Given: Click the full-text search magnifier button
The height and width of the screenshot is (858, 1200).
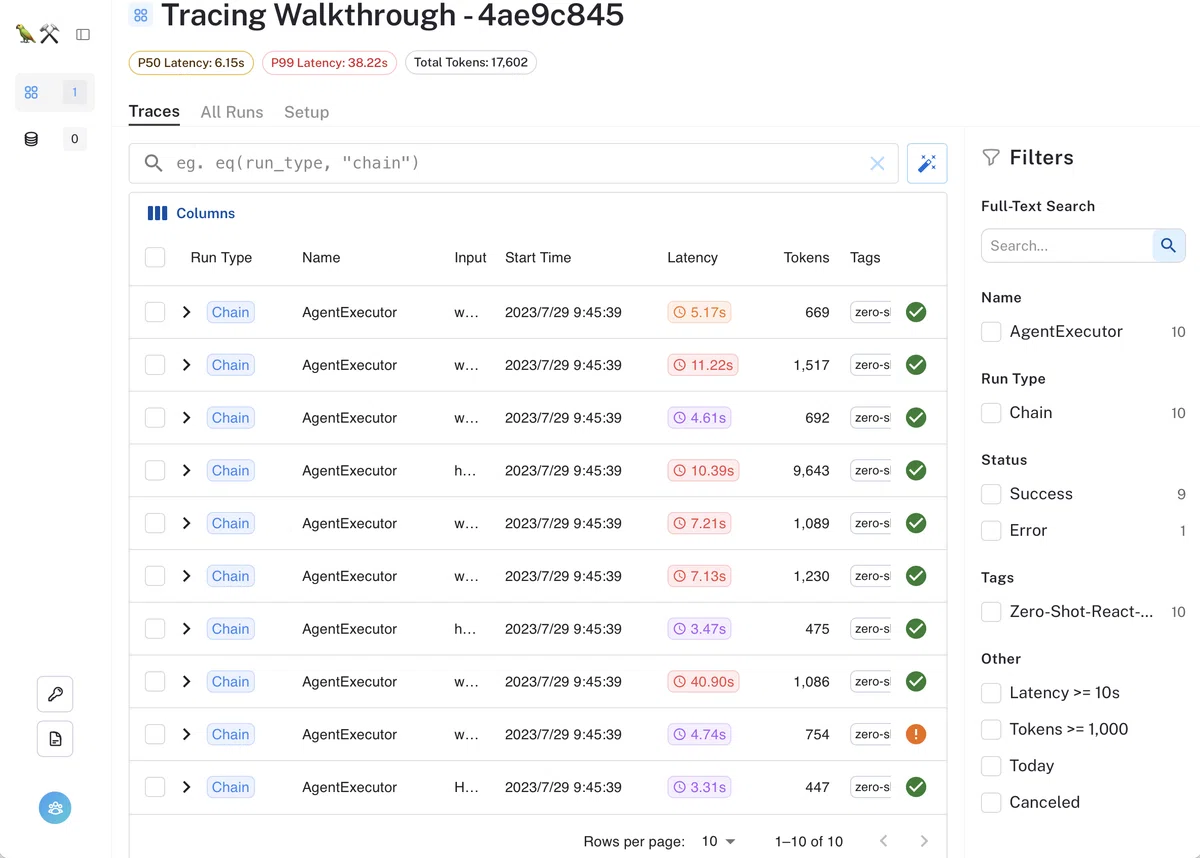Looking at the screenshot, I should (x=1168, y=245).
